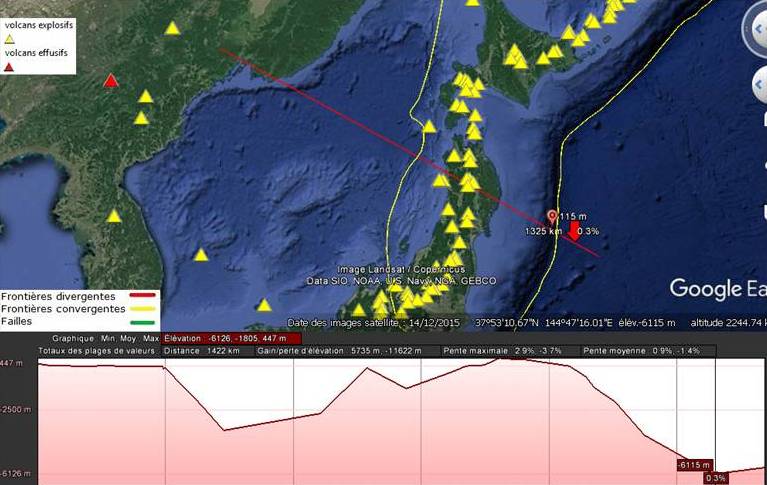The image size is (767, 485).
Task: Click the dark red triangle under volcans effusifs
Action: [10, 67]
